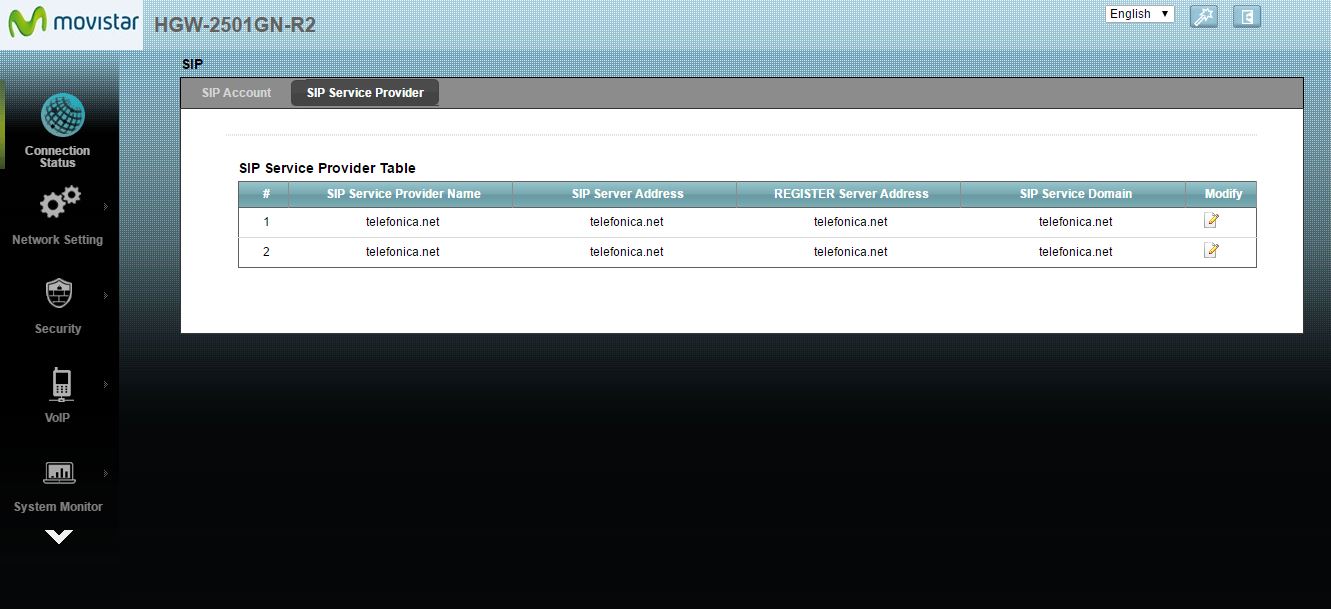Click the System Monitor label
Image resolution: width=1331 pixels, height=609 pixels.
(58, 507)
